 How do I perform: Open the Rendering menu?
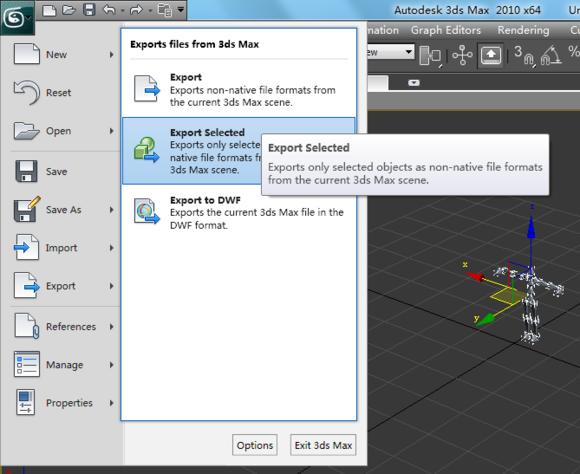tap(523, 30)
